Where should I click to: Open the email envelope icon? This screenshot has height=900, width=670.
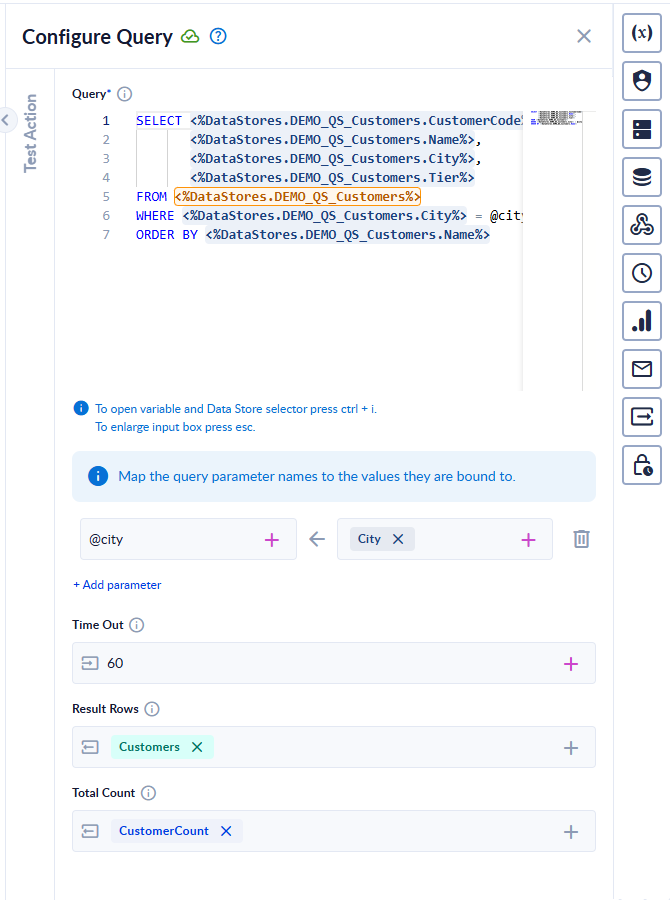(642, 368)
